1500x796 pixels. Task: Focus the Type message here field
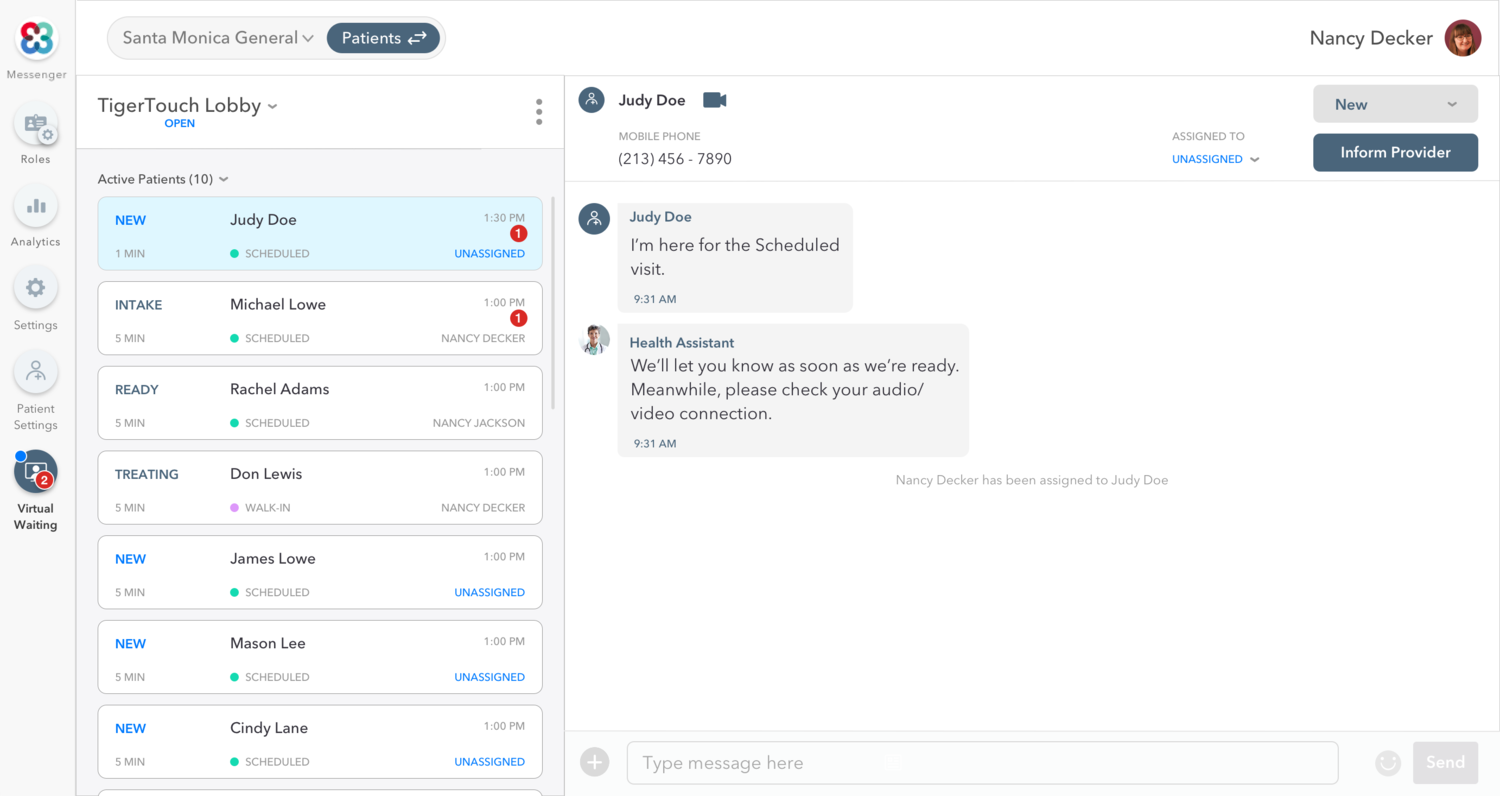tap(982, 763)
